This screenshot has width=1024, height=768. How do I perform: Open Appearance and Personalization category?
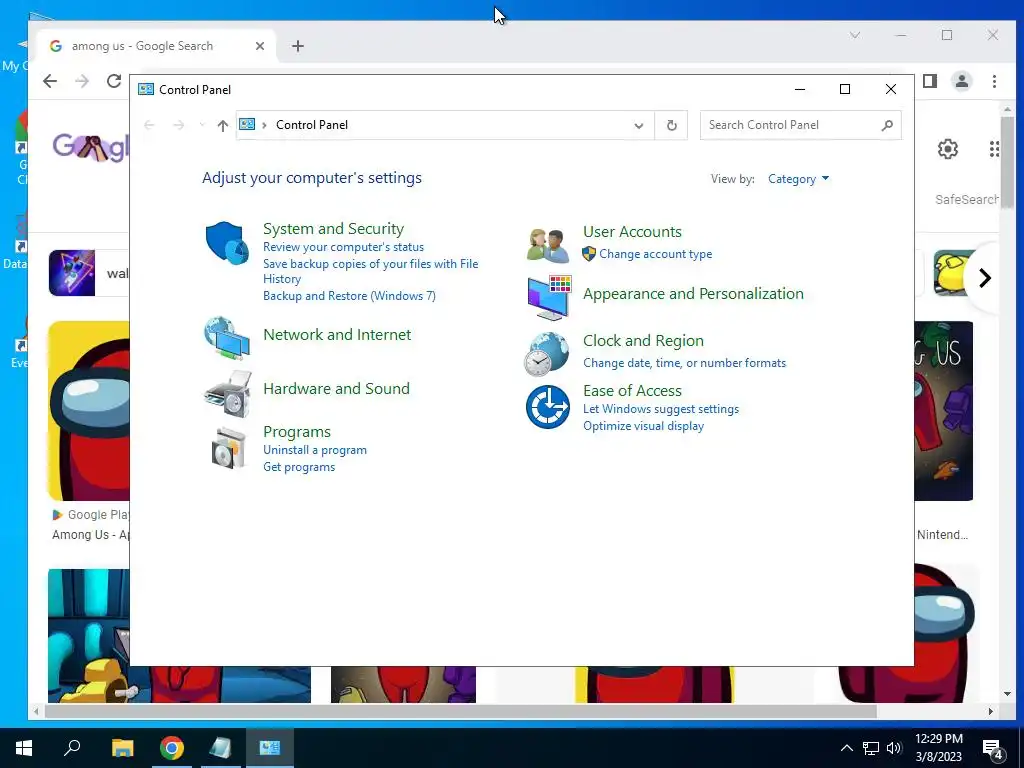coord(693,294)
